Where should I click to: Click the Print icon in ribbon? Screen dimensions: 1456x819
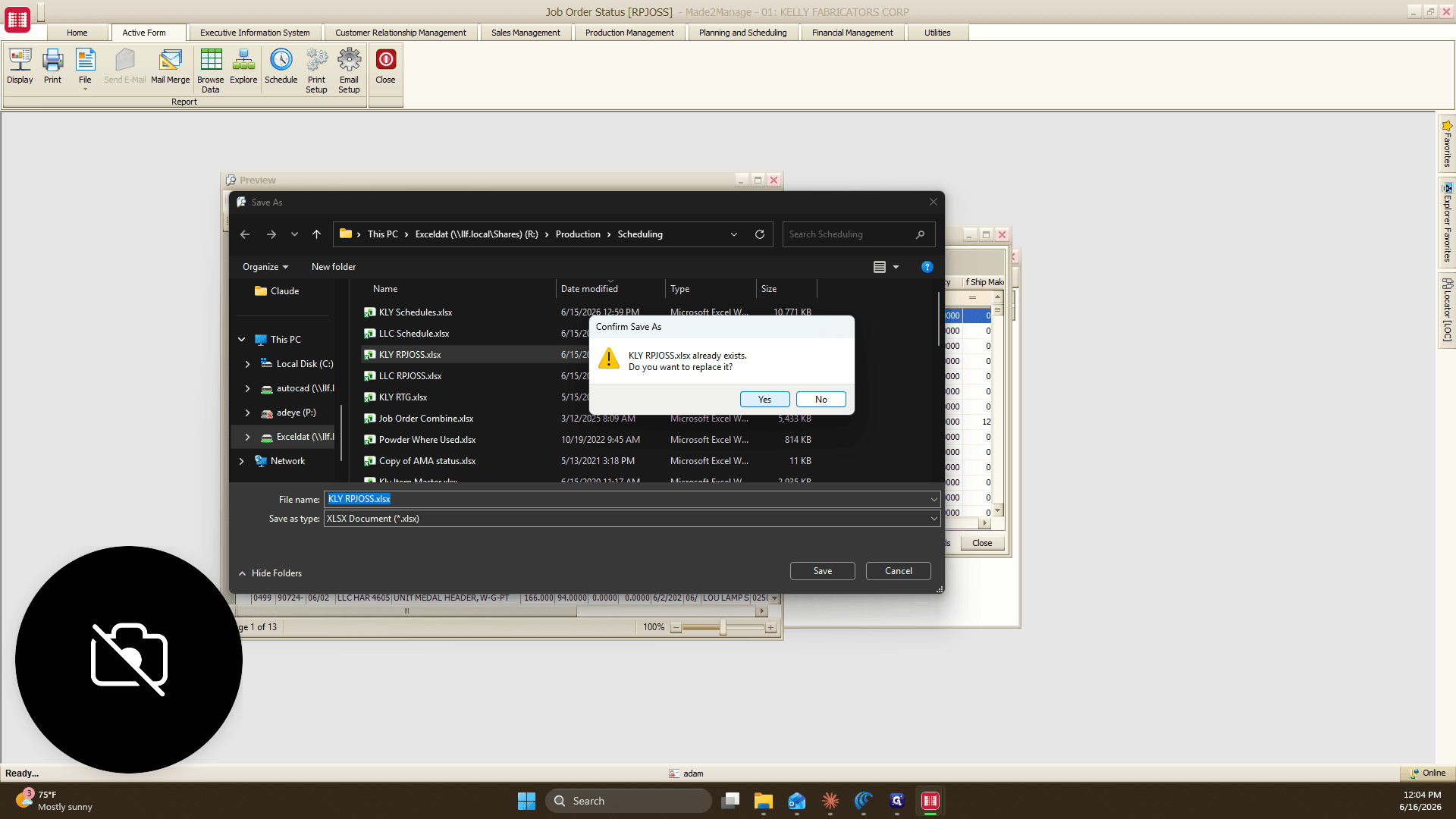click(52, 66)
